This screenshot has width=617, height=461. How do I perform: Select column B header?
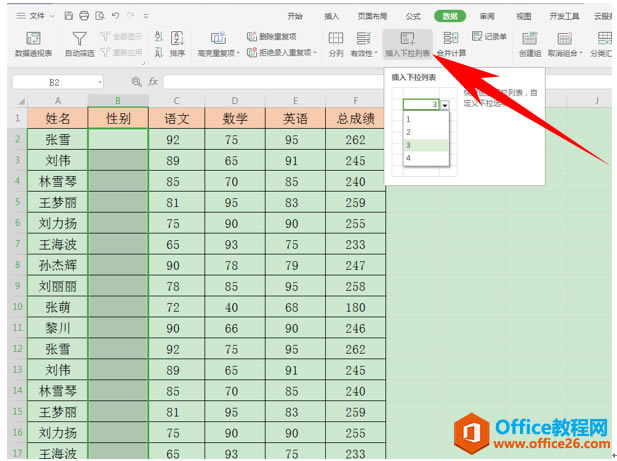point(118,101)
